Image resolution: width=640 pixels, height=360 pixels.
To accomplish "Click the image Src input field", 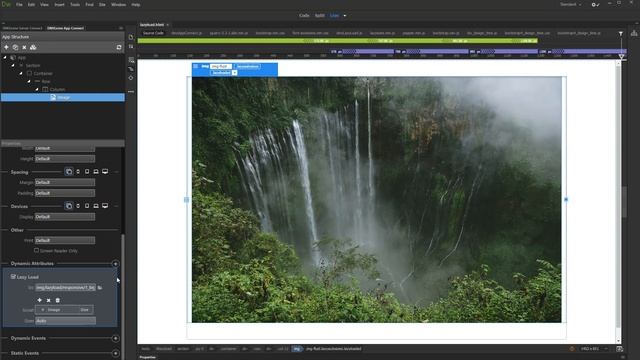I will tap(66, 288).
